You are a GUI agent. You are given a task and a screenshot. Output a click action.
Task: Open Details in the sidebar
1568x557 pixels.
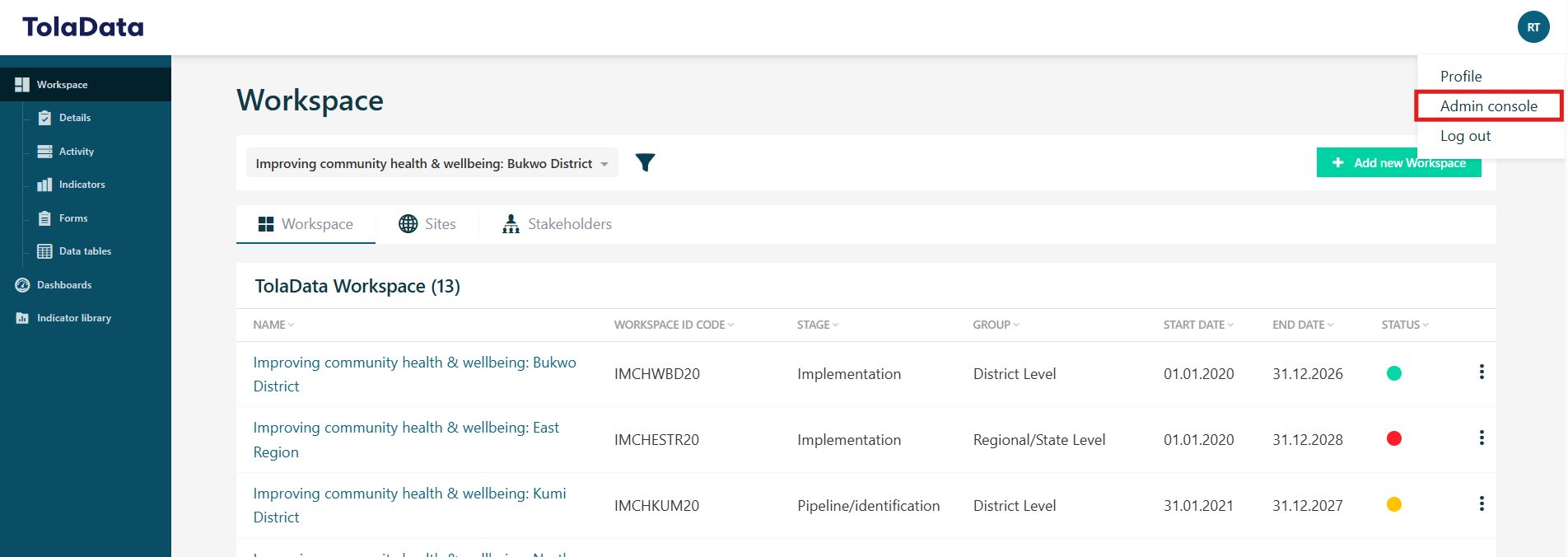coord(74,118)
